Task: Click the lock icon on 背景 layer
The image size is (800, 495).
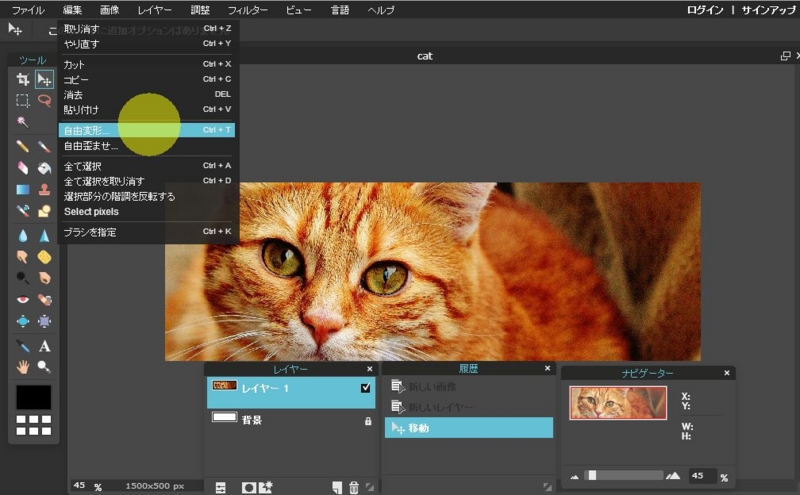Action: (368, 421)
